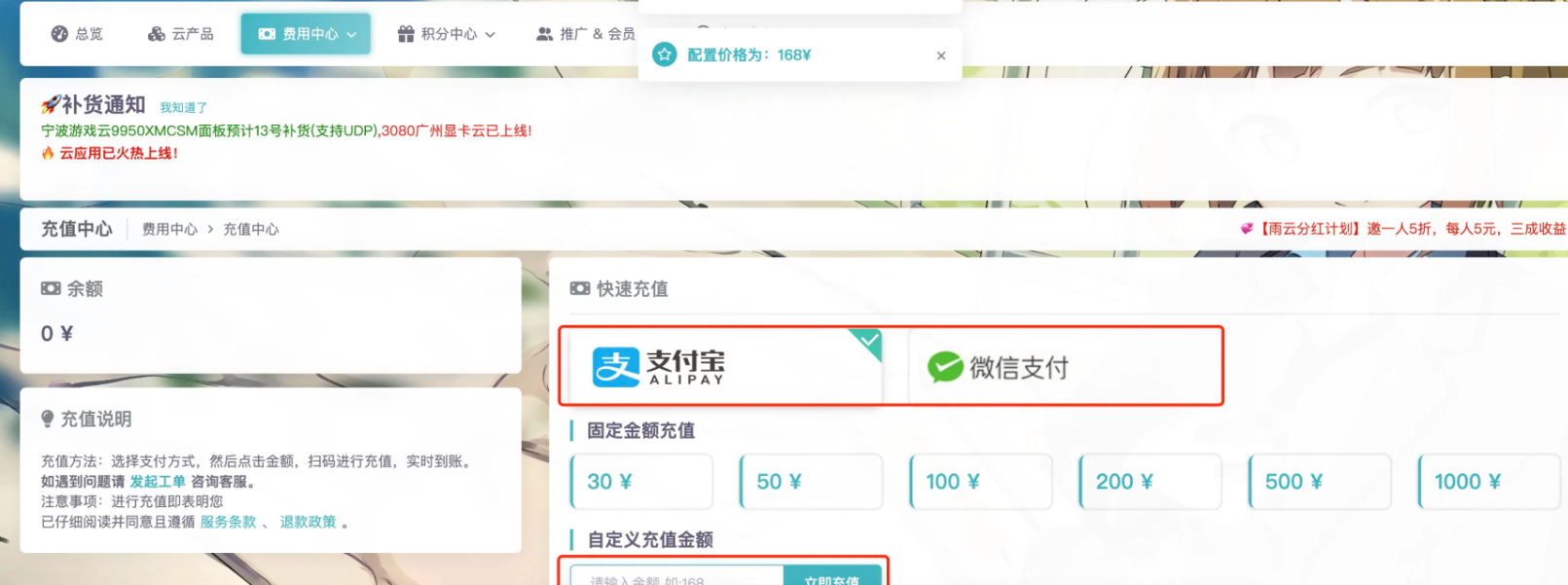Image resolution: width=1568 pixels, height=585 pixels.
Task: Expand the 积分中心 dropdown chevron
Action: [x=491, y=34]
